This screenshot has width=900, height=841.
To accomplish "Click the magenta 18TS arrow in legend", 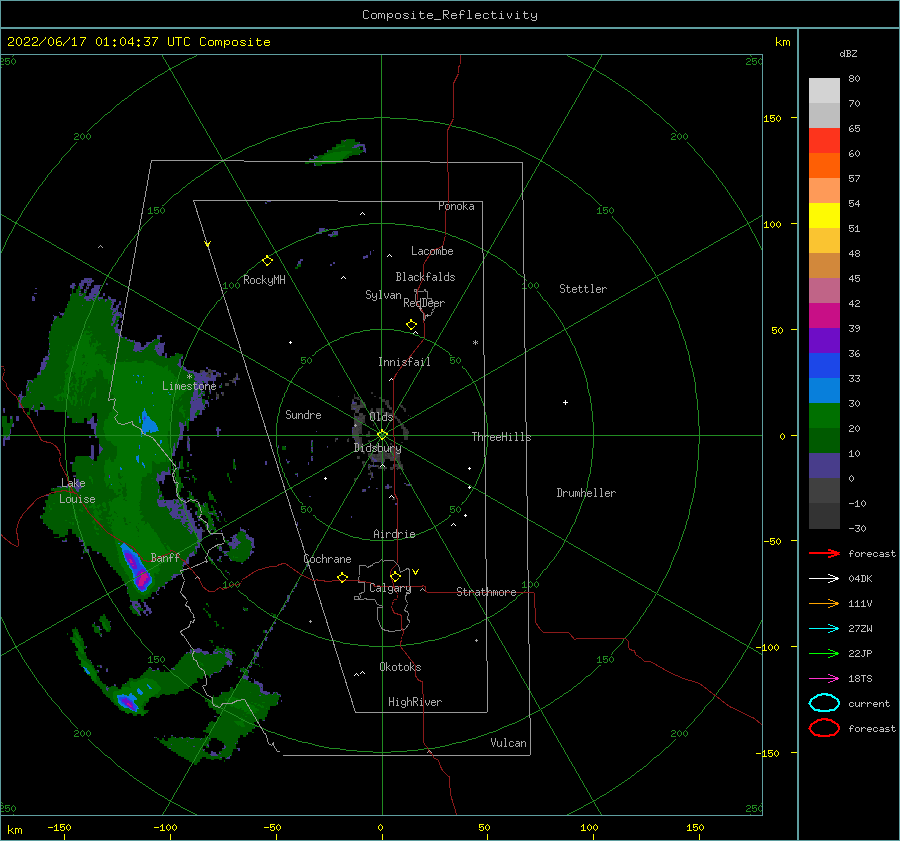I will tap(824, 679).
